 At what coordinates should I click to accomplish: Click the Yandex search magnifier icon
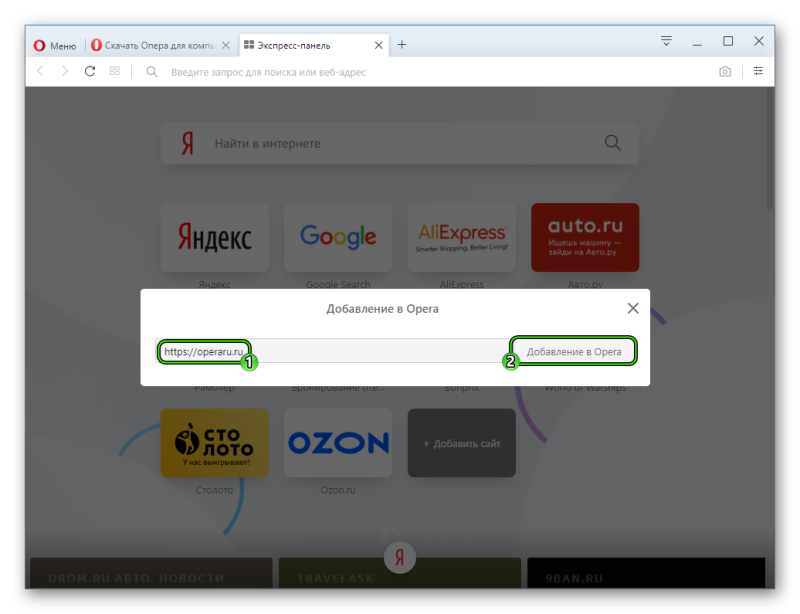coord(613,143)
